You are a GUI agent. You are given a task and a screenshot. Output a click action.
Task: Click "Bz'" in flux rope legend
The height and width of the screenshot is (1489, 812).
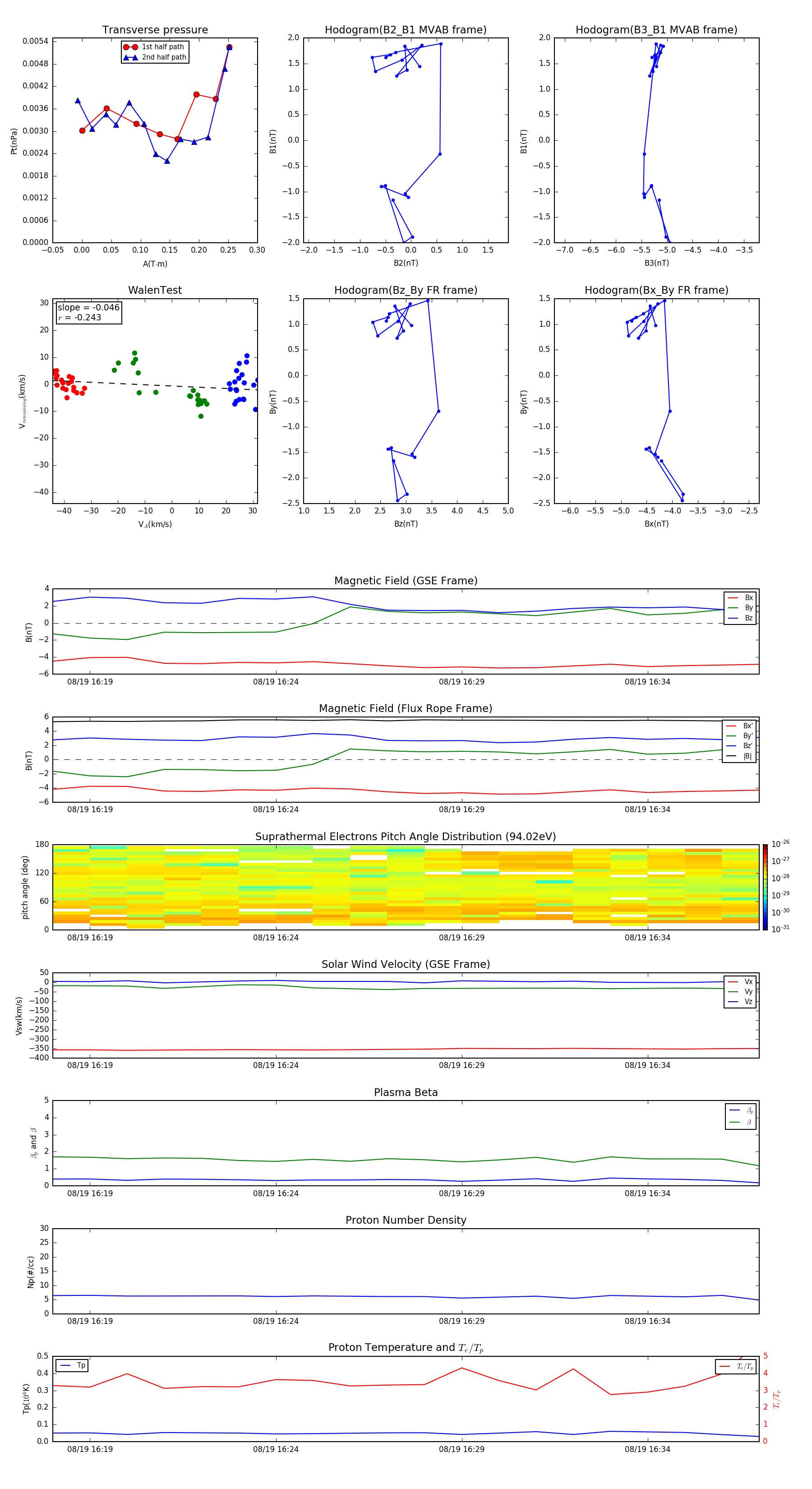pos(740,746)
